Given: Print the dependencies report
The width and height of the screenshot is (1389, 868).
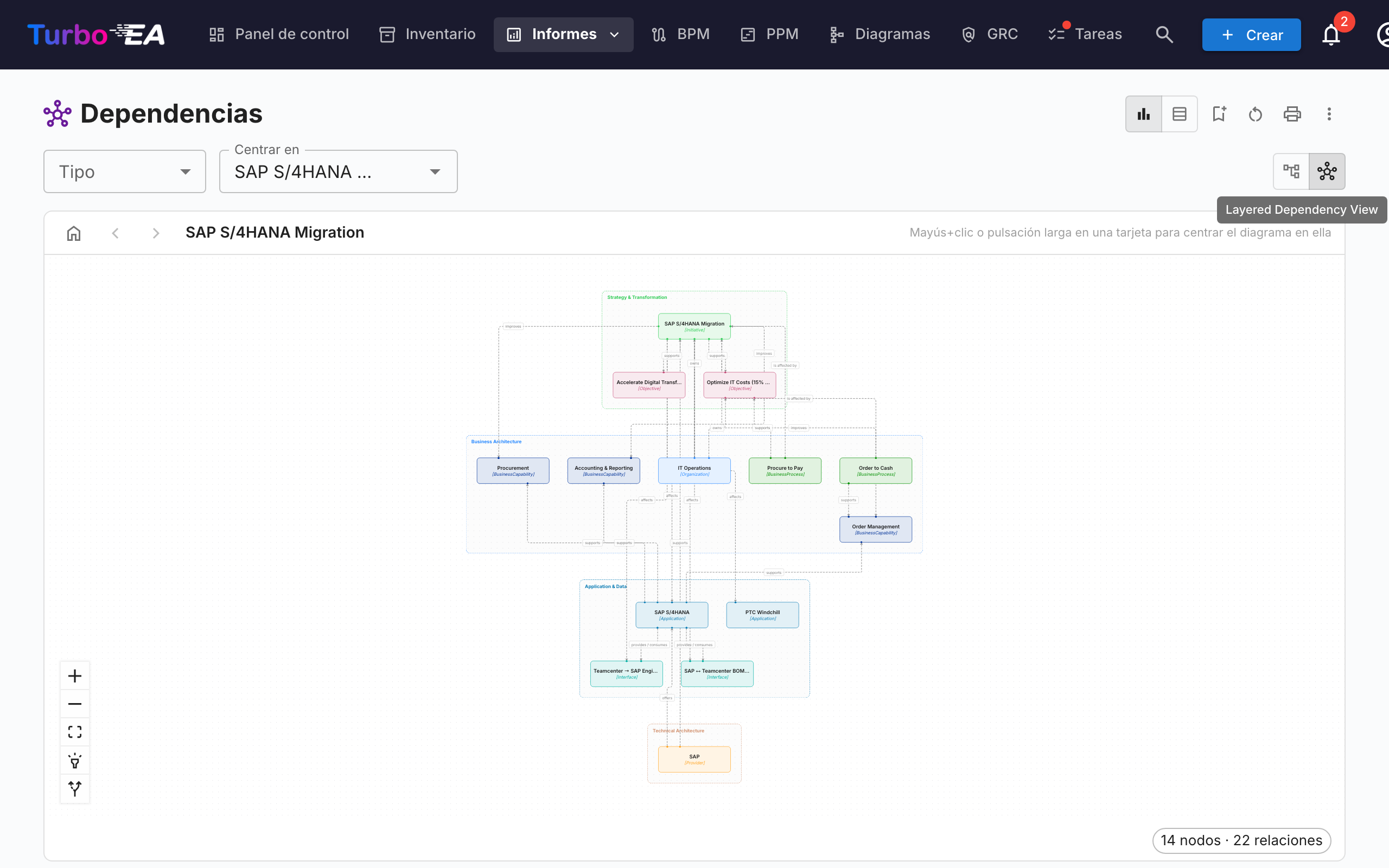Looking at the screenshot, I should (1292, 114).
